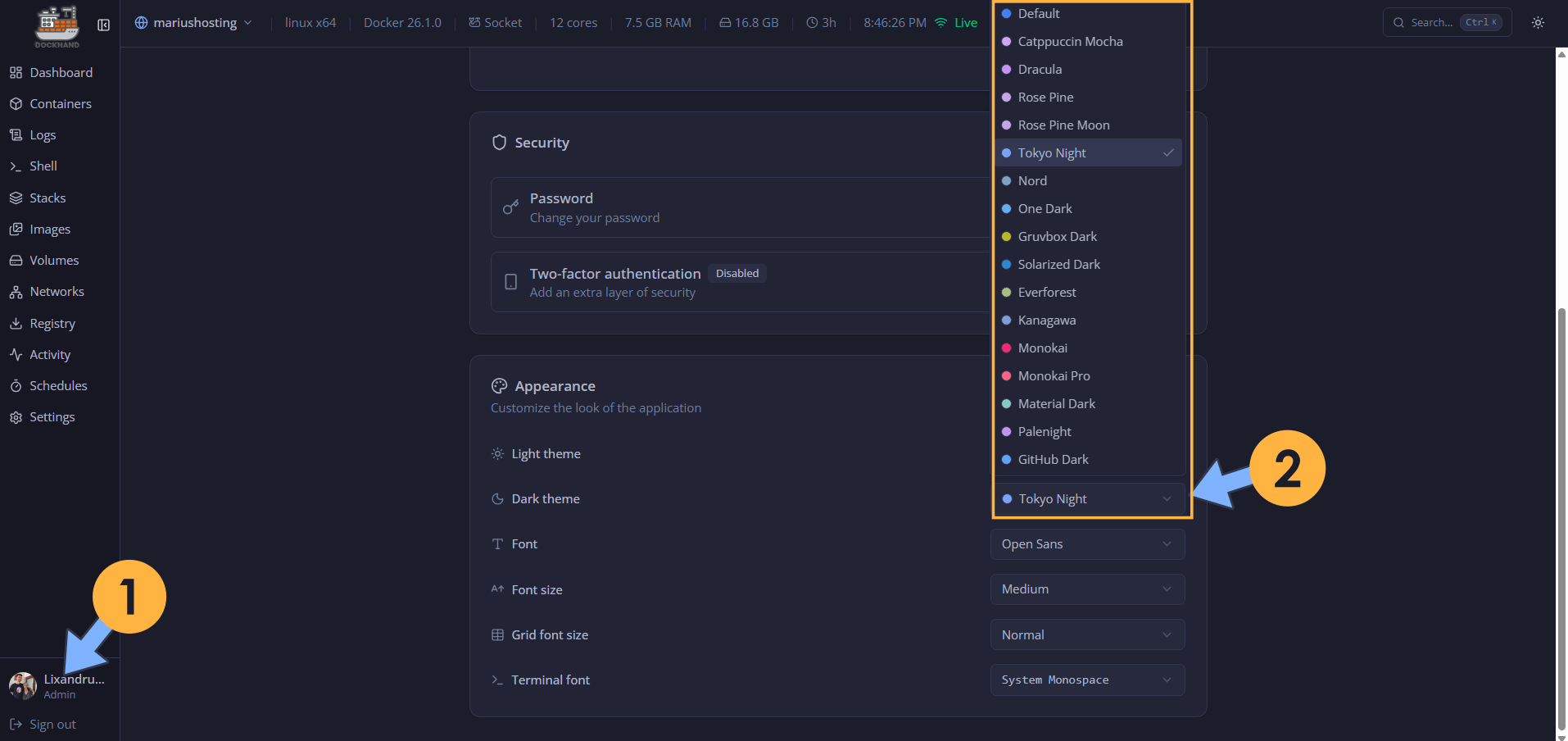Go to the Stacks section

48,198
